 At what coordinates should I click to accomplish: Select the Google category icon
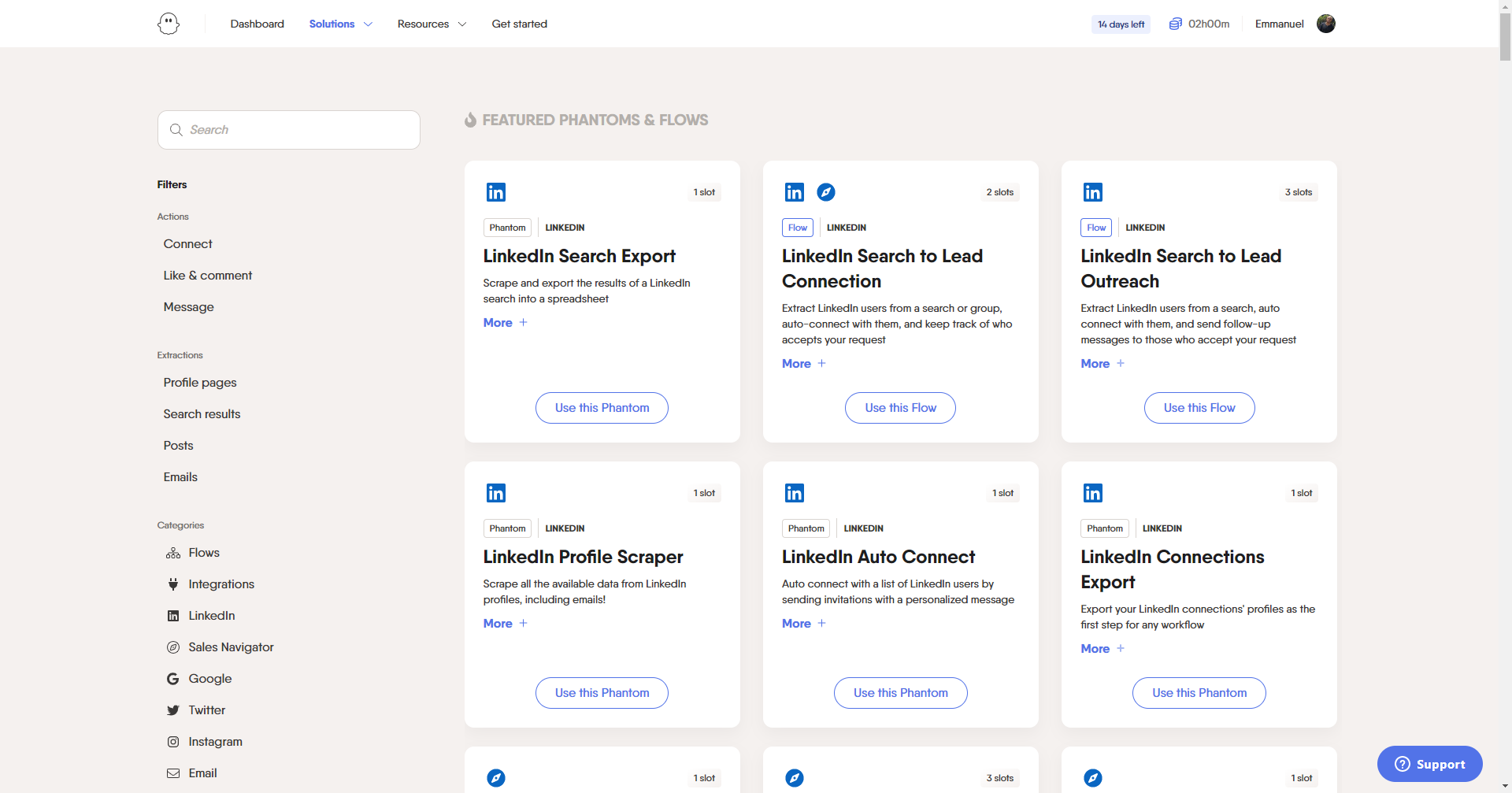click(x=173, y=679)
